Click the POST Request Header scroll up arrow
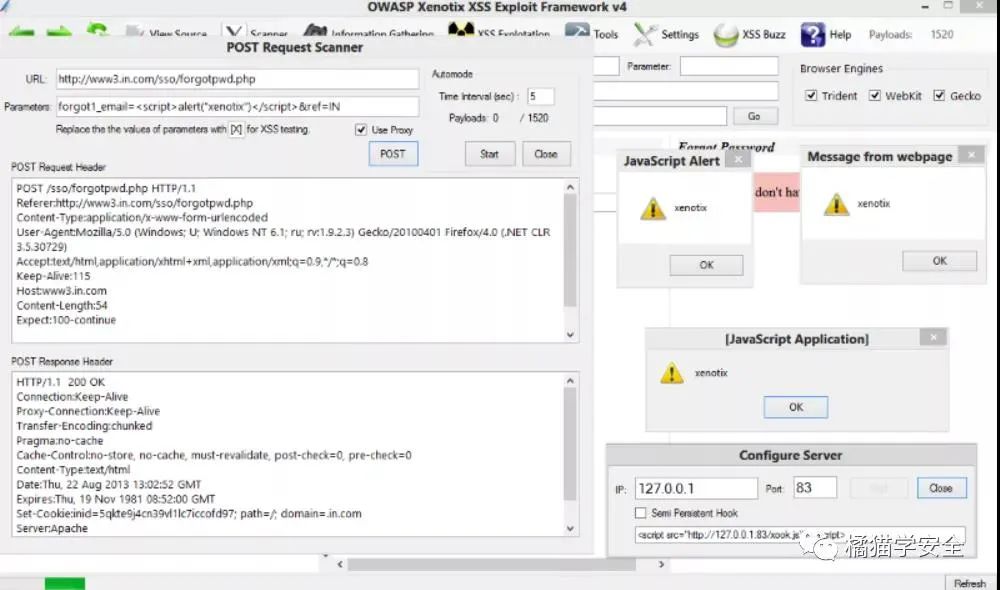 tap(570, 188)
